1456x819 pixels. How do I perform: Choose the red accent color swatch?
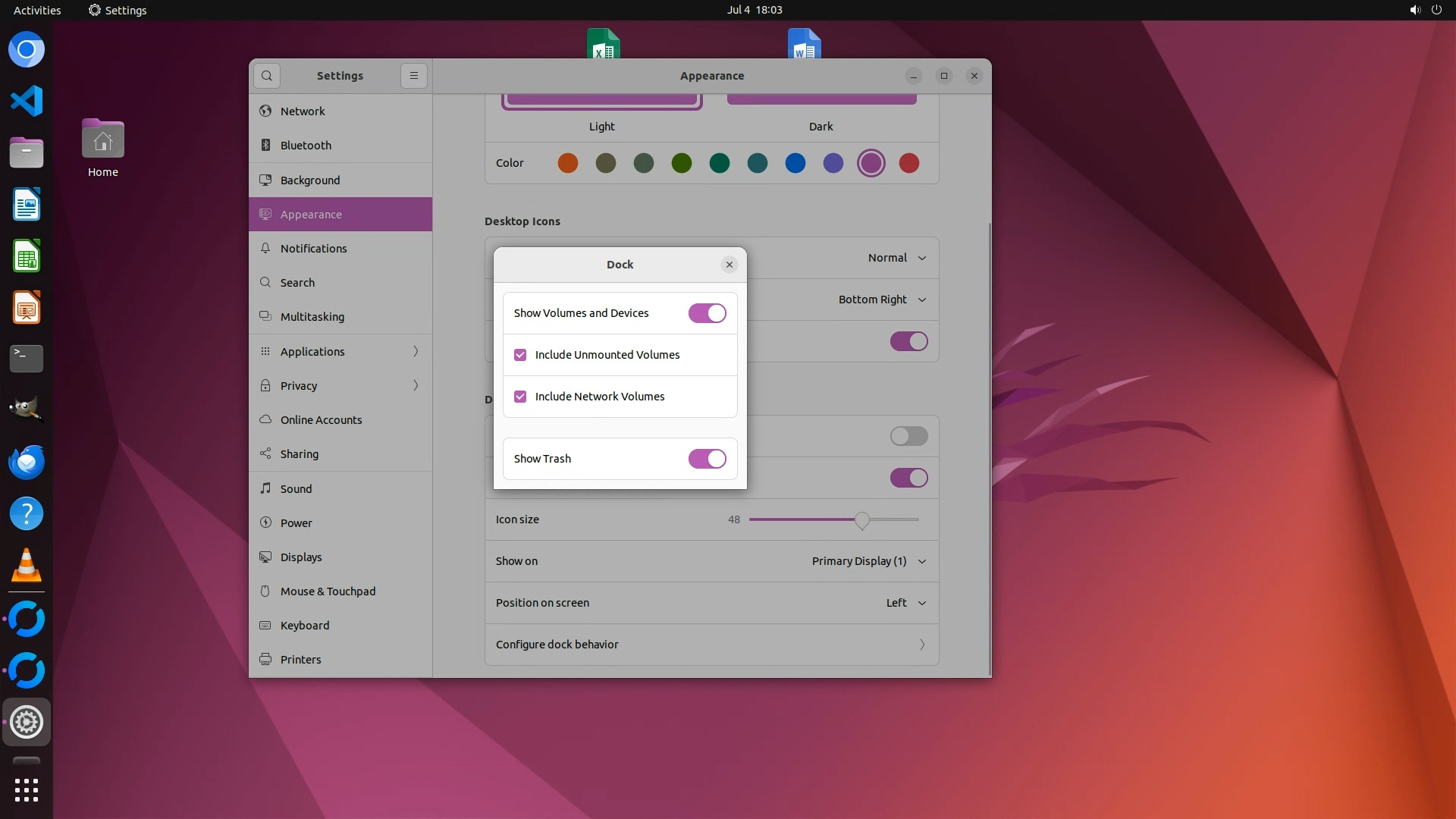click(x=908, y=163)
